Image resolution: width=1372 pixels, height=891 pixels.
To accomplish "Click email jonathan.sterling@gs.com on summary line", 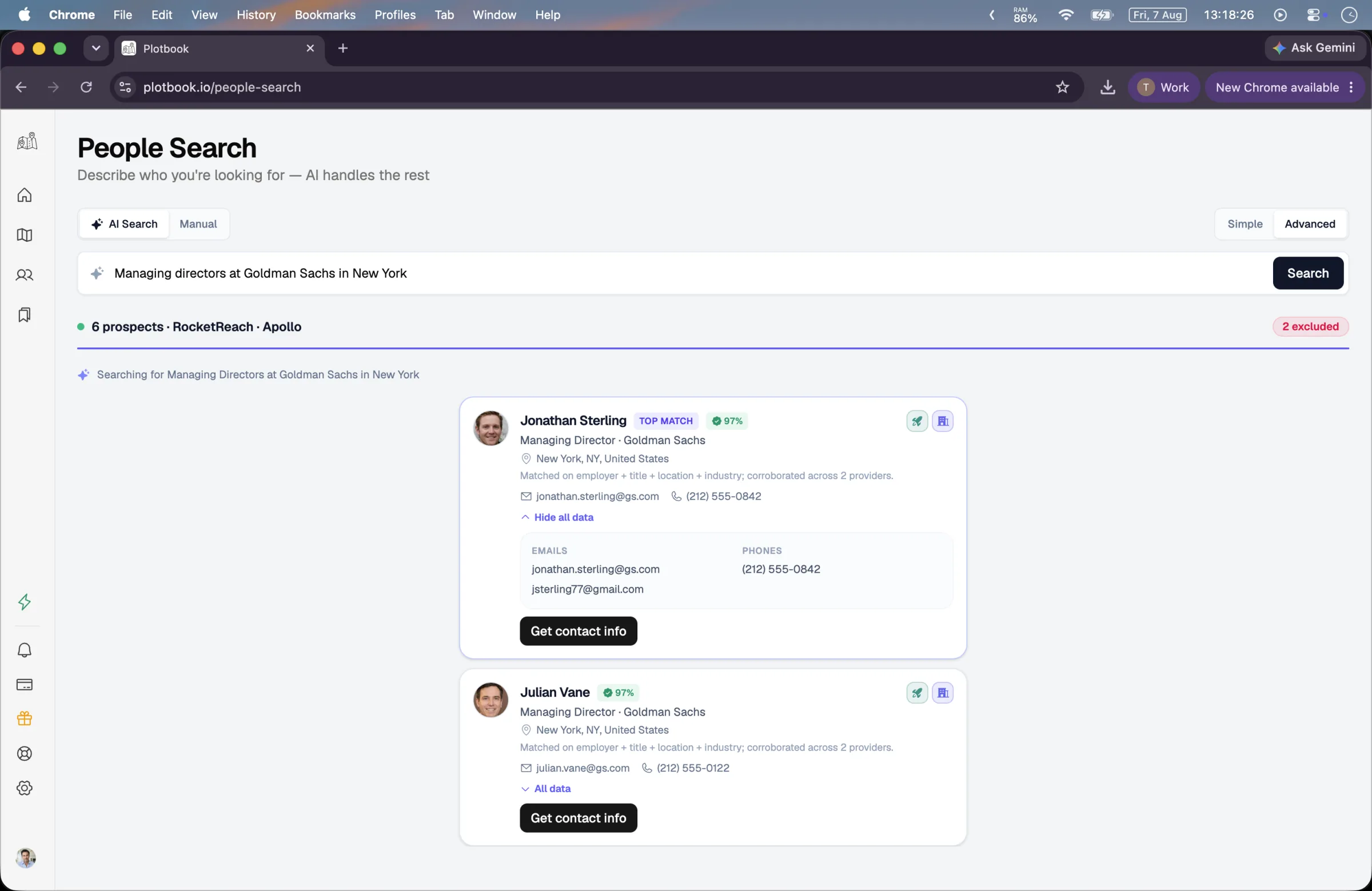I will coord(597,496).
